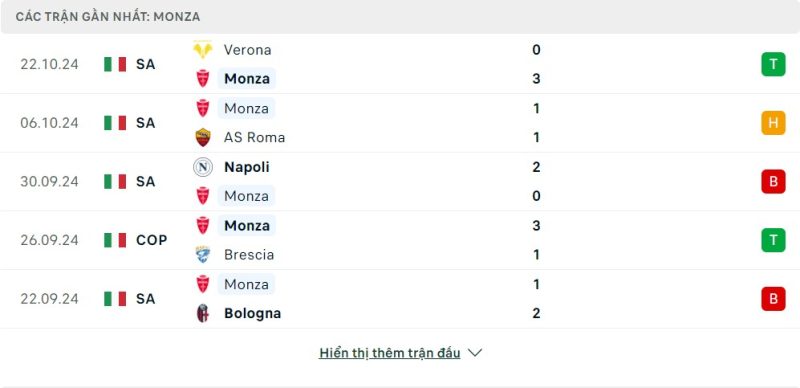Click the 22.10.24 match date
Screen dimensions: 800x388
tap(49, 64)
